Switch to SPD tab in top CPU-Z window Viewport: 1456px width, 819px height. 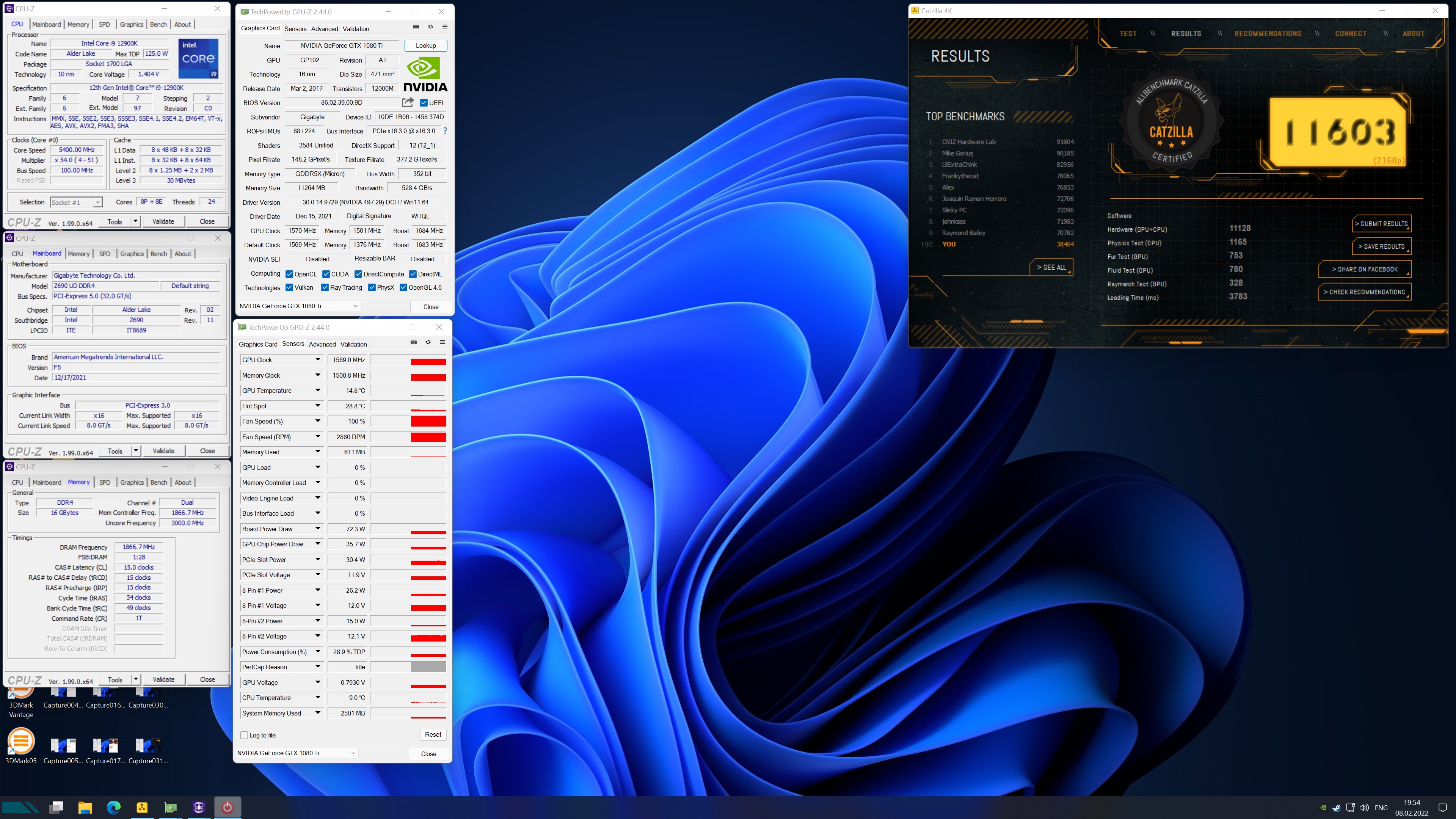pos(105,24)
